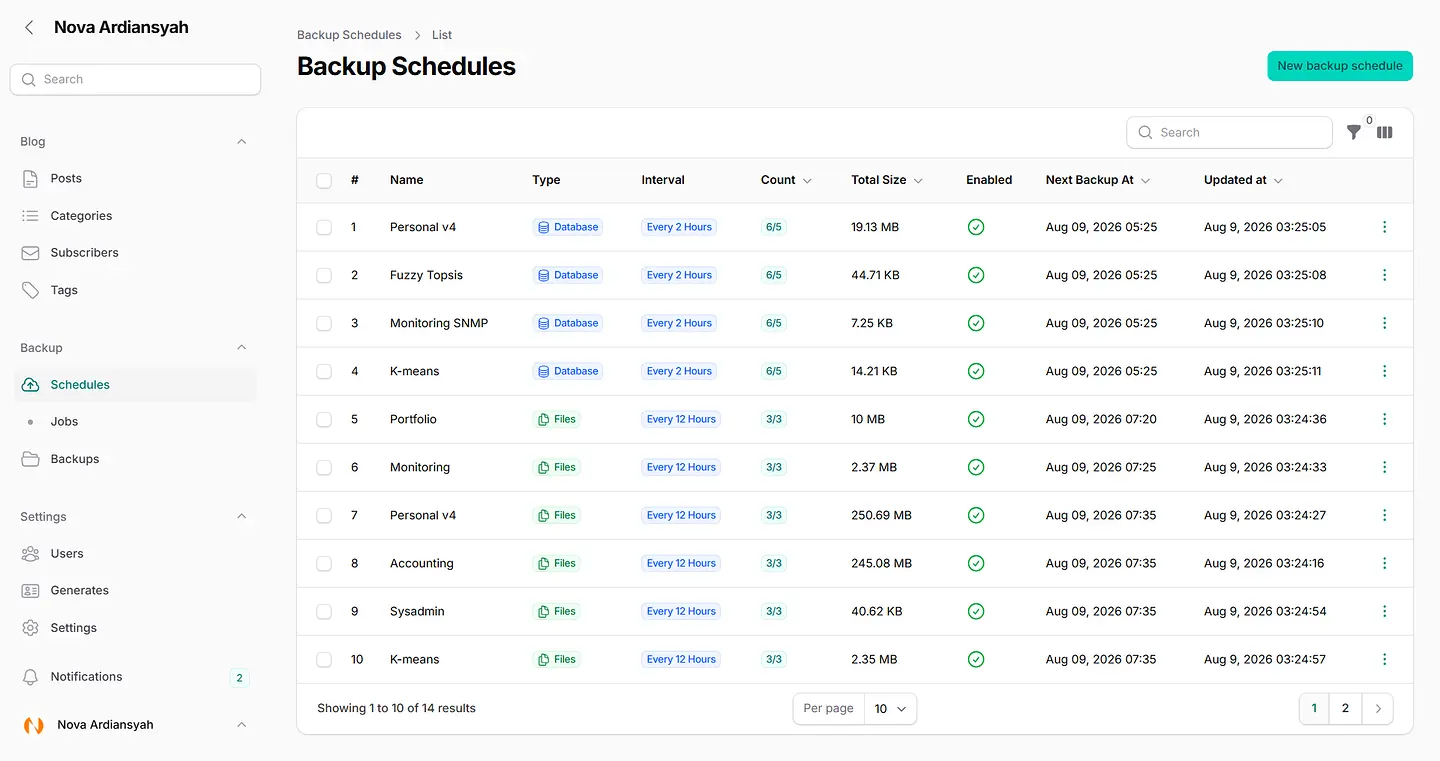The height and width of the screenshot is (761, 1440).
Task: Open Jobs under Backup
Action: (x=135, y=422)
